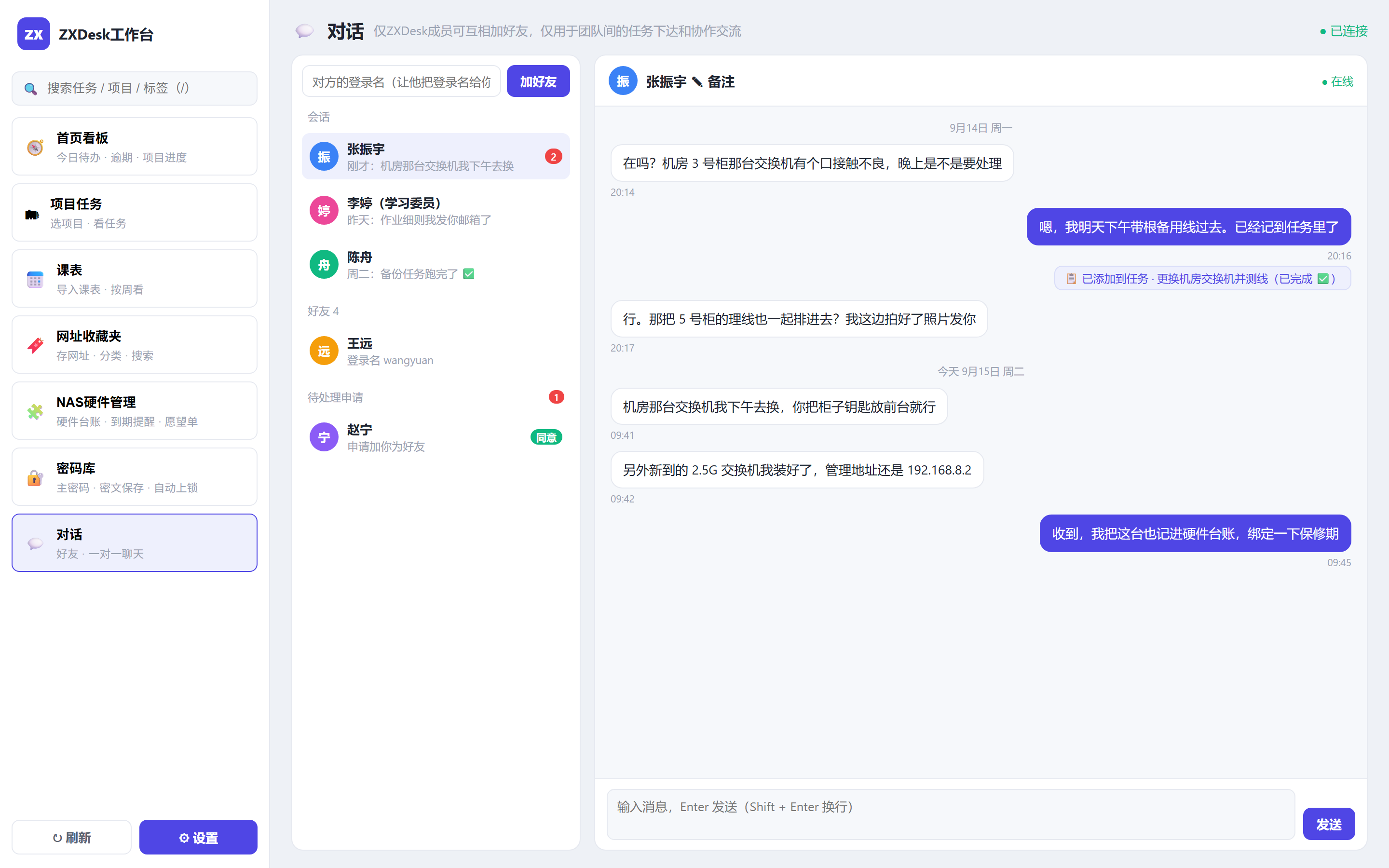Click the pencil edit icon next to 备注

coord(697,82)
